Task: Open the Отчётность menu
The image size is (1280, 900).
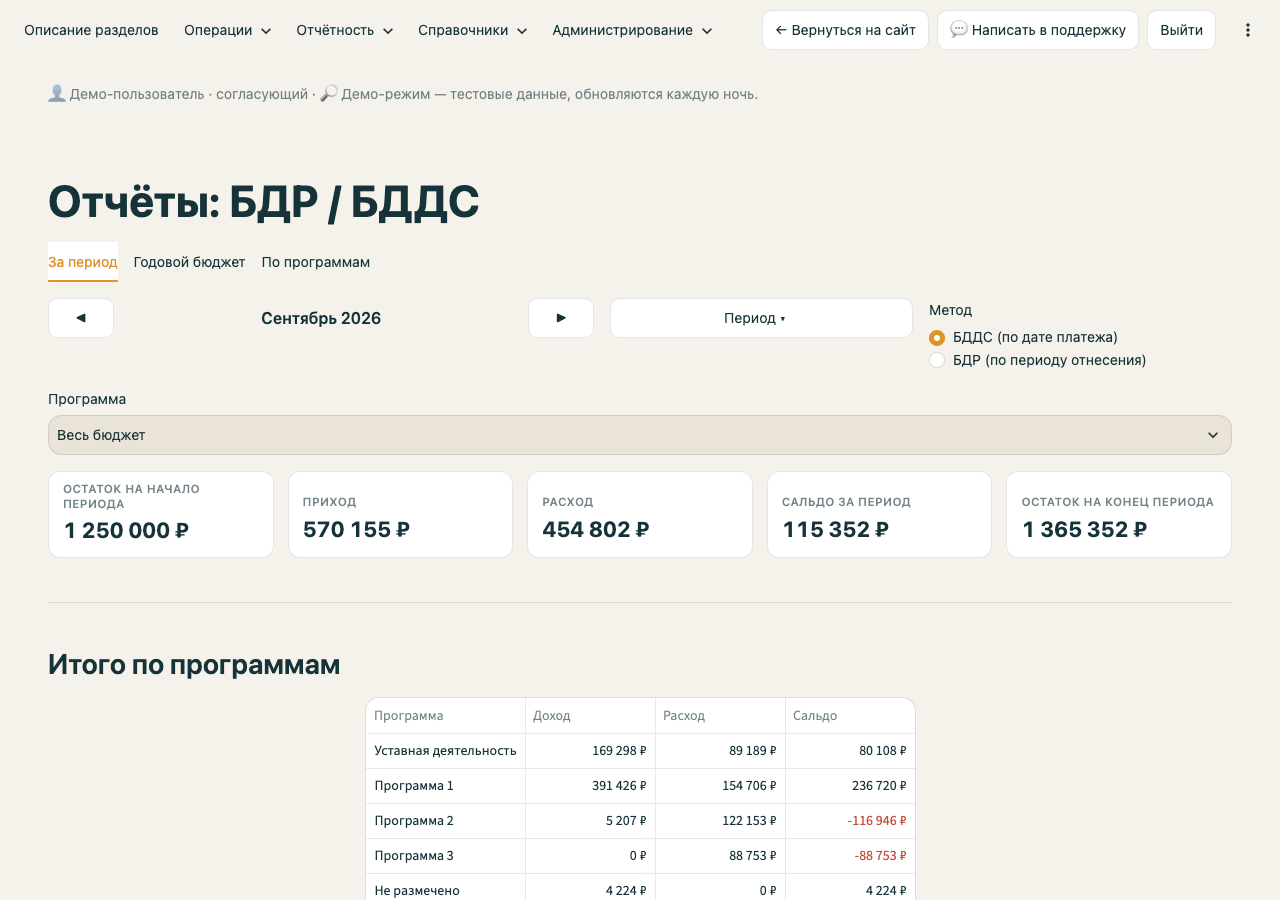Action: [x=345, y=30]
